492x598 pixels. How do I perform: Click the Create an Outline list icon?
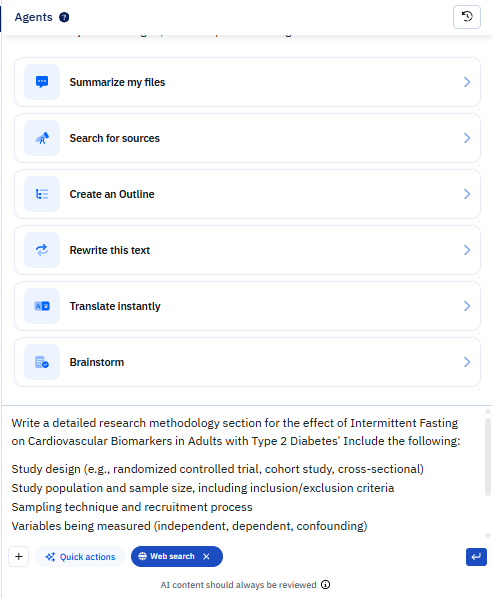pos(42,194)
